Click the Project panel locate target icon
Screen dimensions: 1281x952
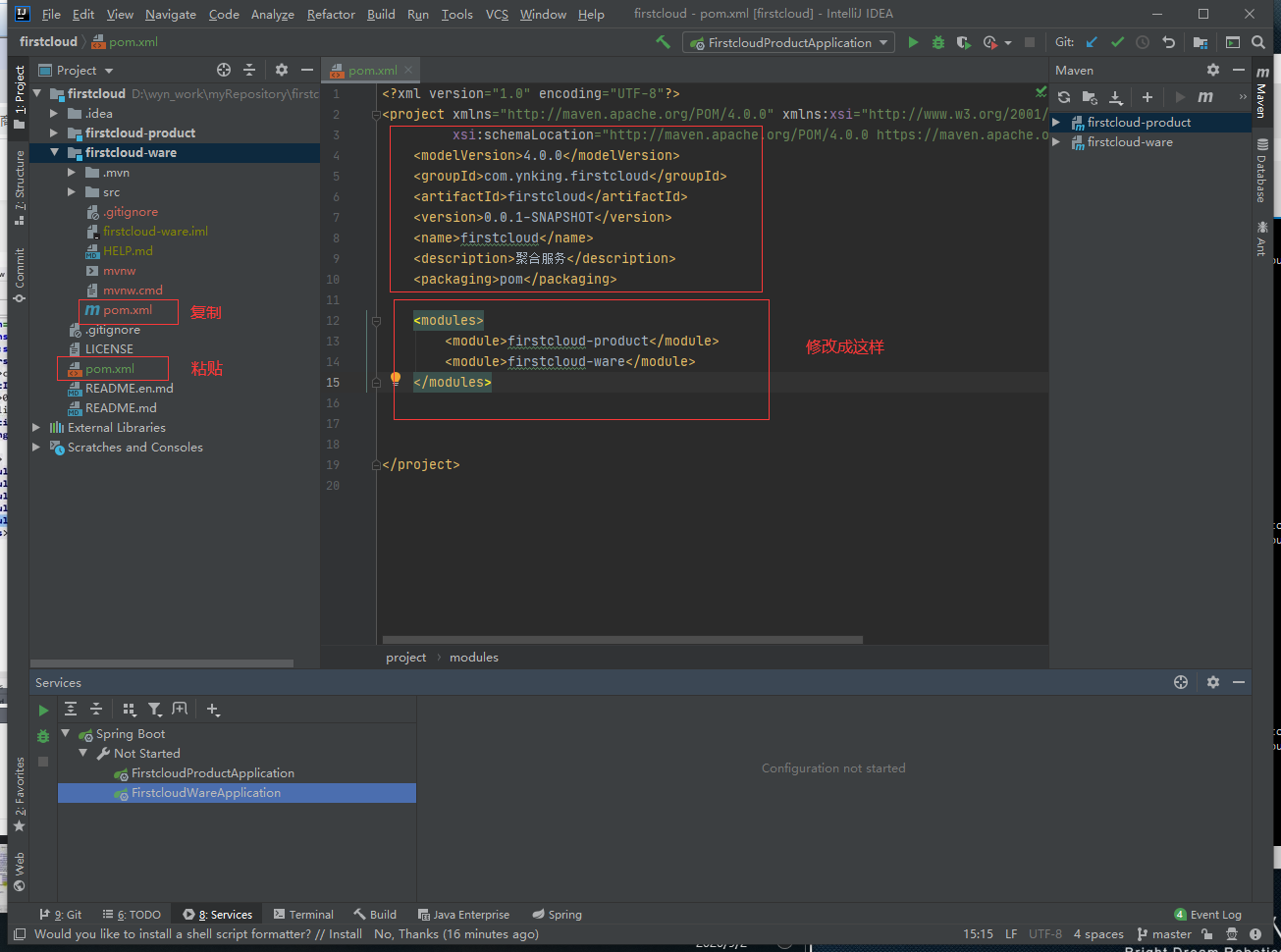click(224, 70)
